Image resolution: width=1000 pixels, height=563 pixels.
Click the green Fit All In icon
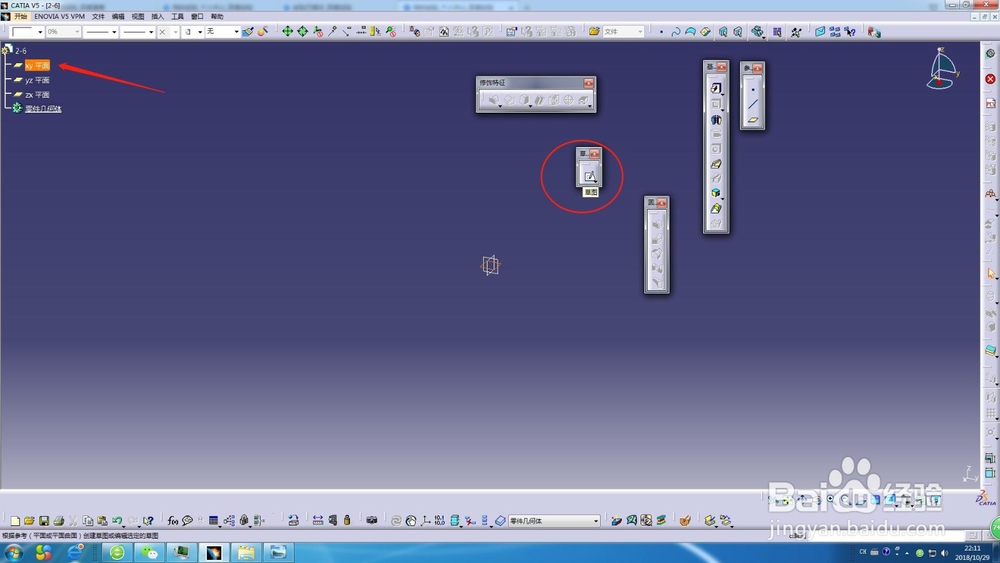pos(288,31)
